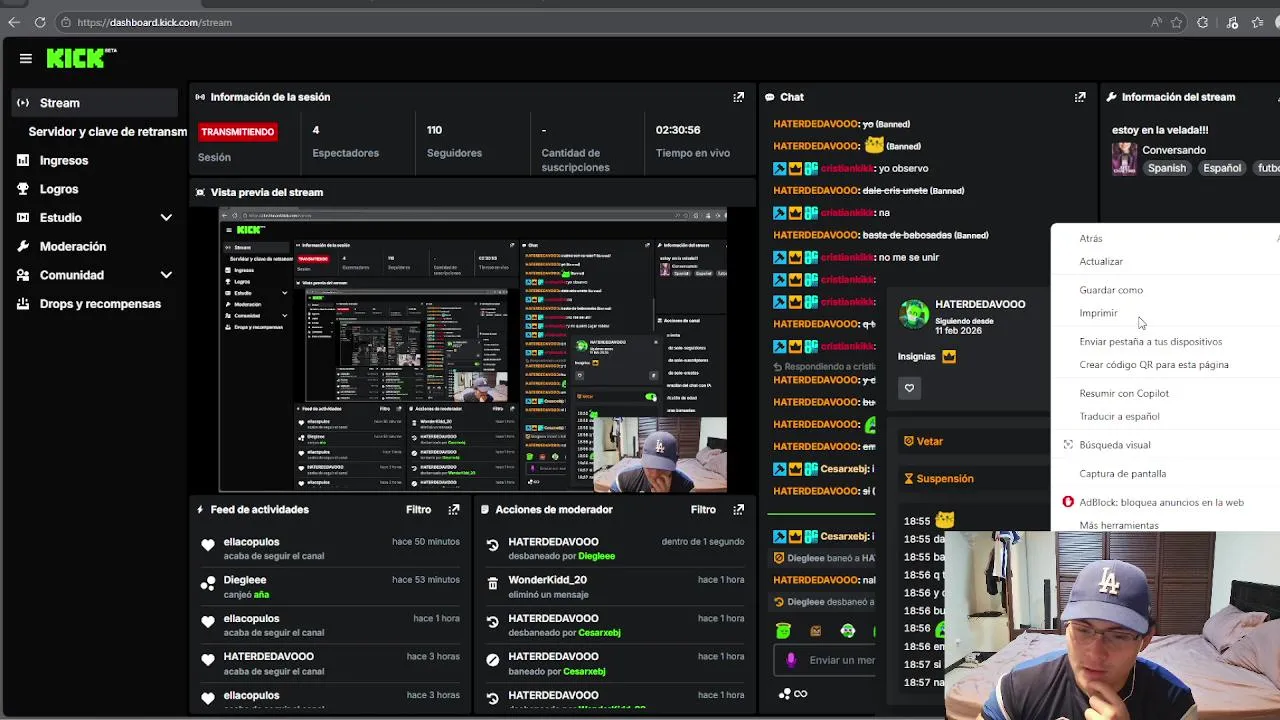Open the Moderación section
The height and width of the screenshot is (720, 1280).
pyautogui.click(x=73, y=246)
